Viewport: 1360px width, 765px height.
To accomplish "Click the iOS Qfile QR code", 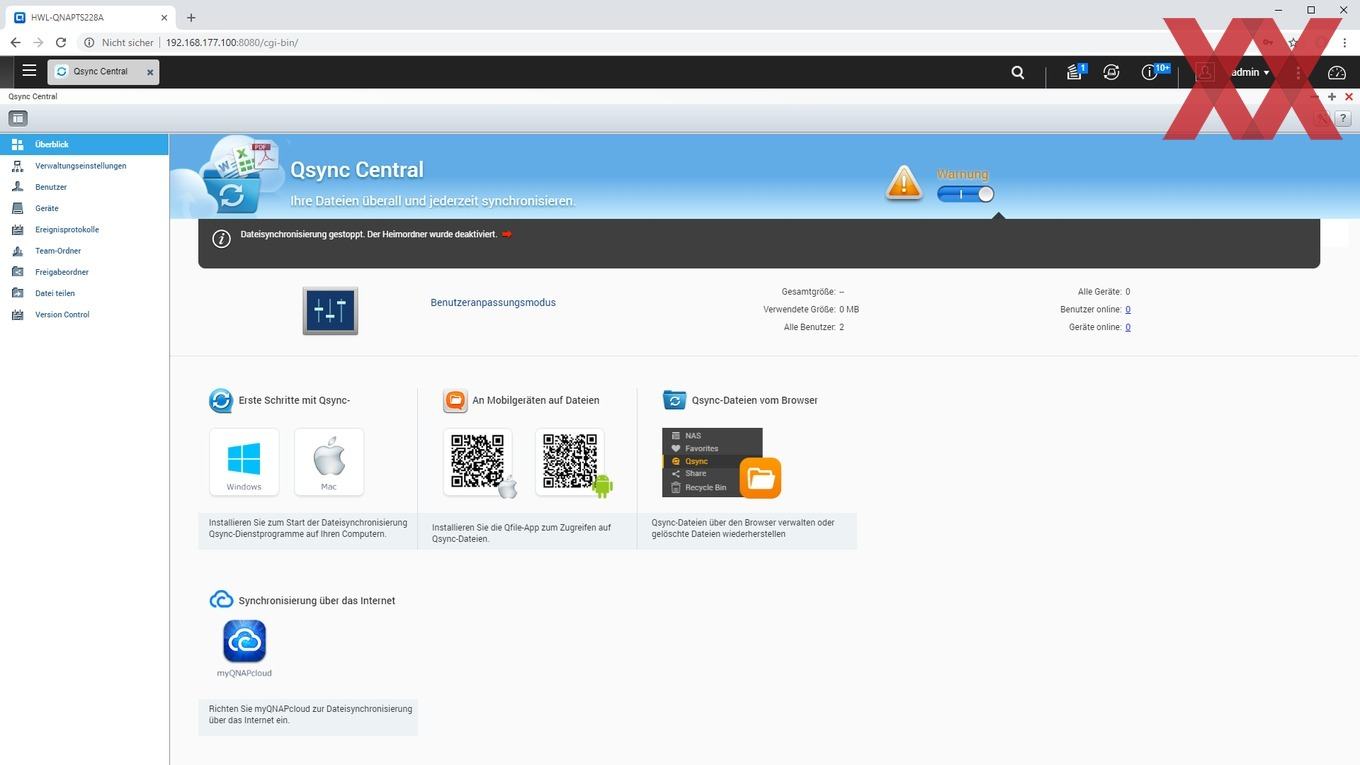I will pyautogui.click(x=479, y=462).
